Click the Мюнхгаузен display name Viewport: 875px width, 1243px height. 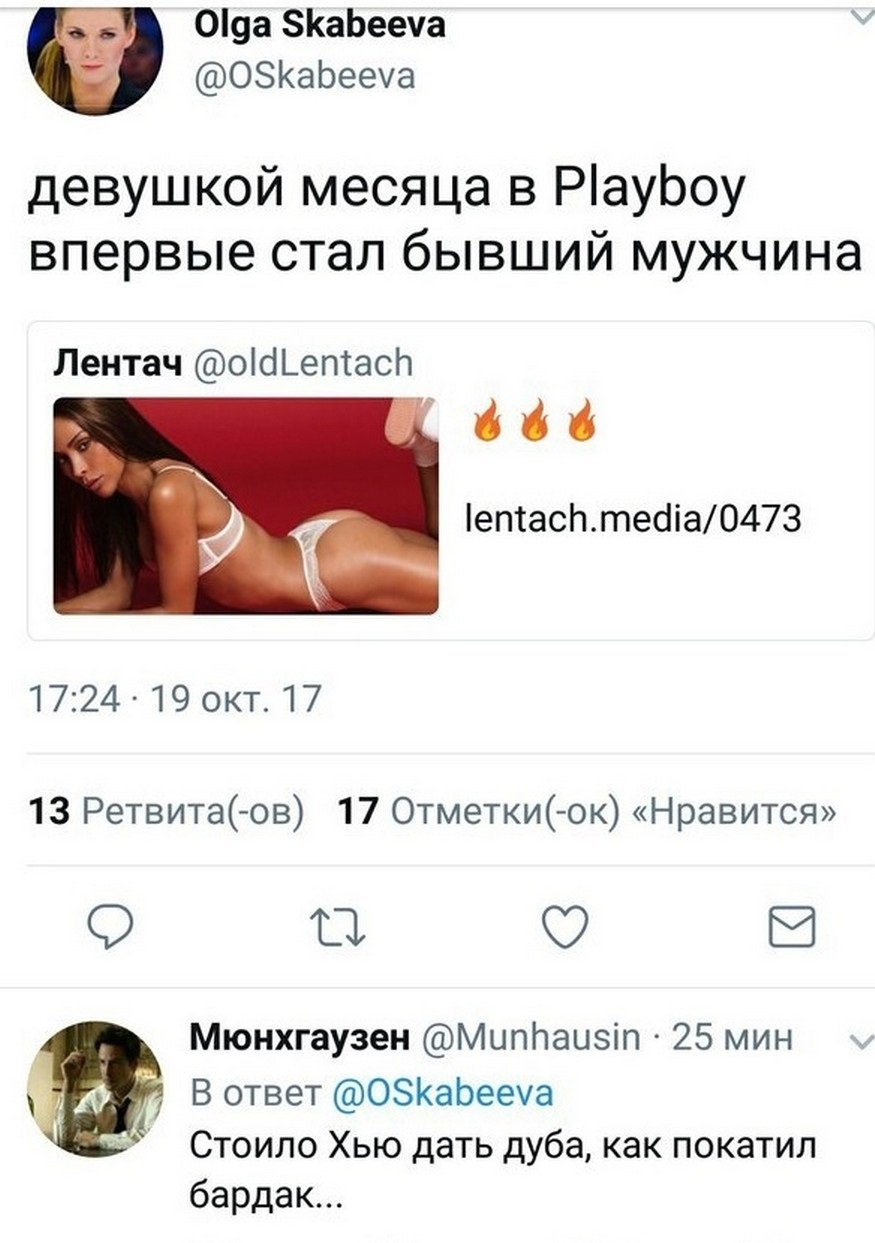point(299,1038)
